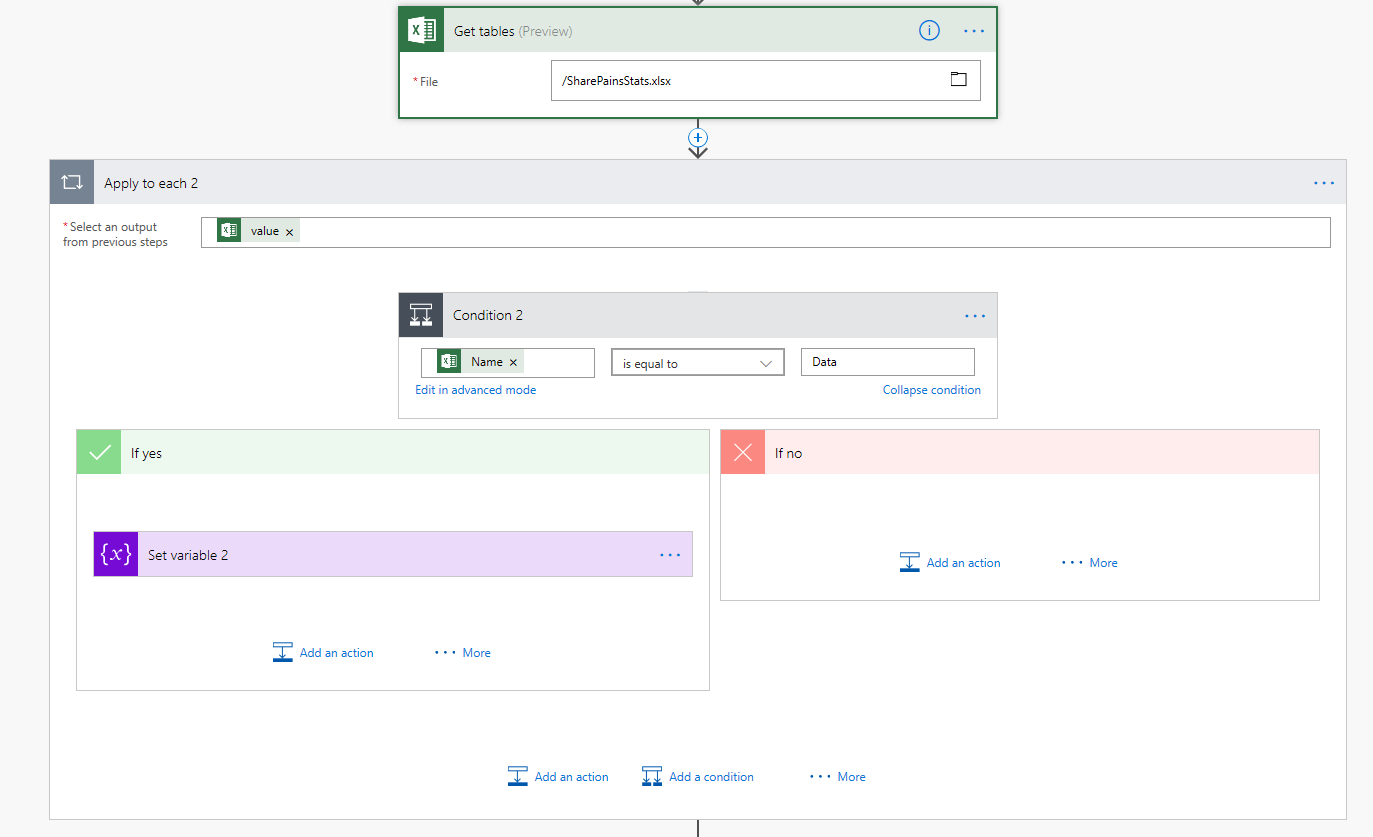Image resolution: width=1373 pixels, height=837 pixels.
Task: Expand the Set variable 2 action
Action: click(393, 554)
